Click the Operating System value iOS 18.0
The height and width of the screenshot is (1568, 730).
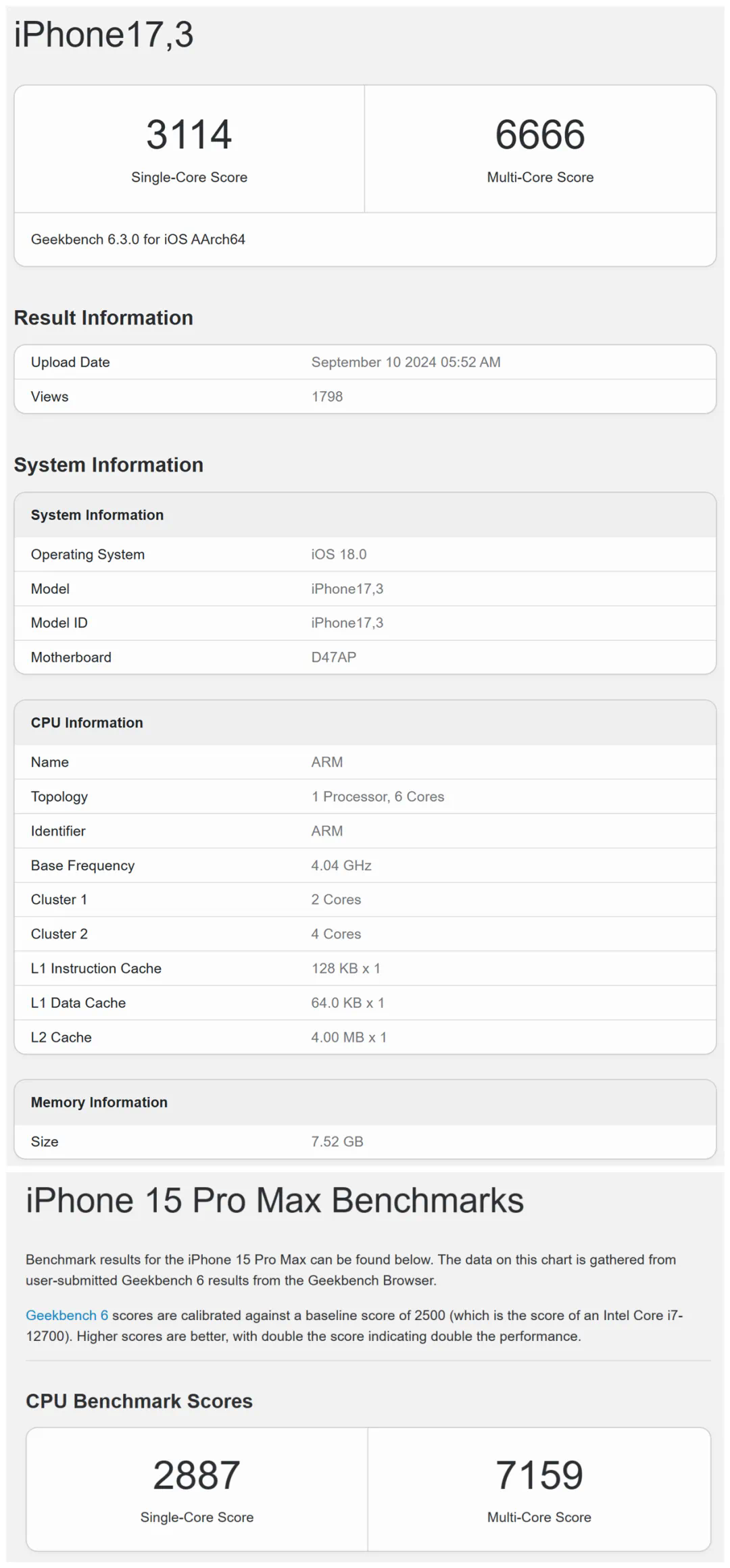[x=339, y=554]
